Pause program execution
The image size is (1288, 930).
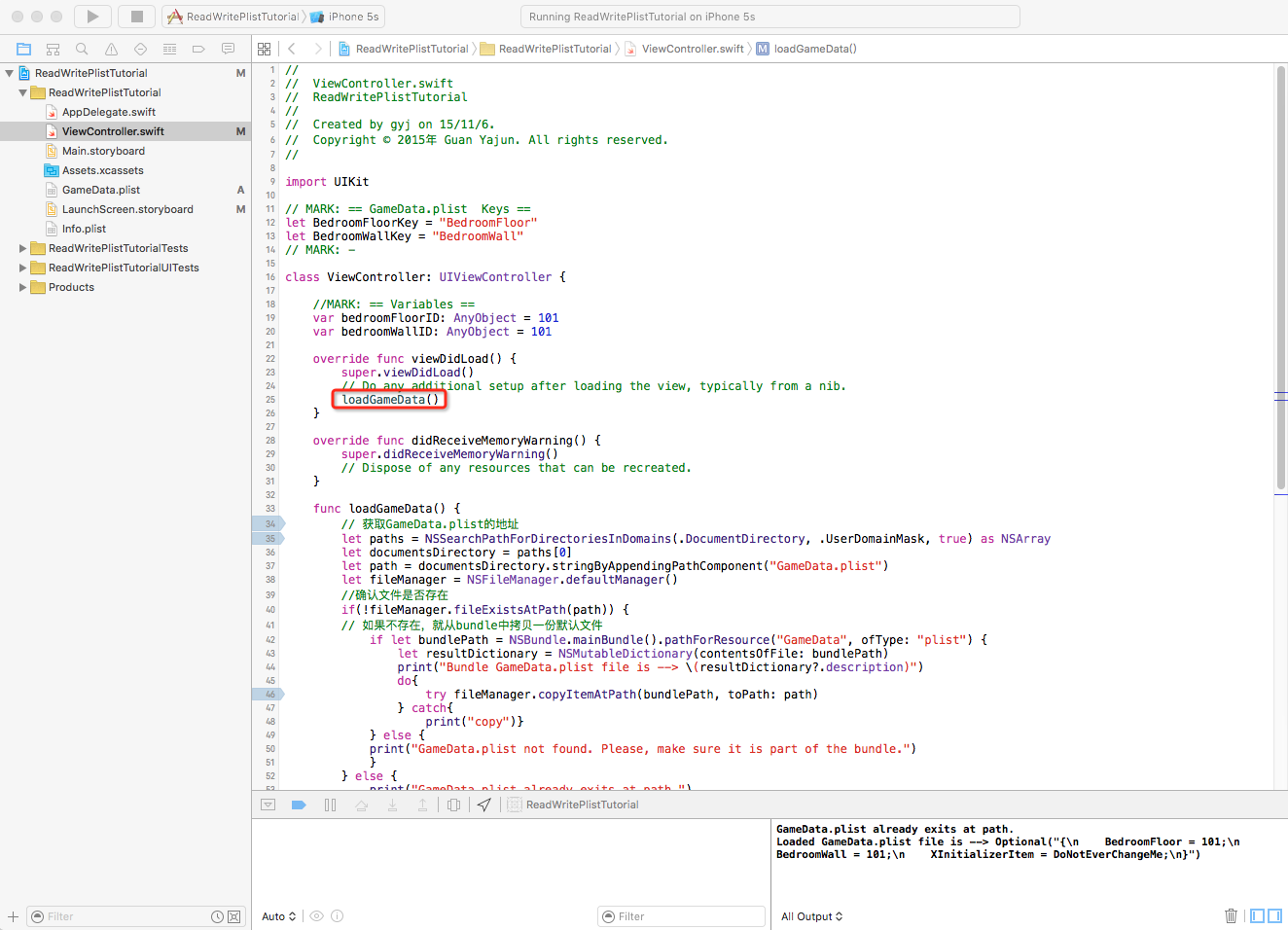330,805
